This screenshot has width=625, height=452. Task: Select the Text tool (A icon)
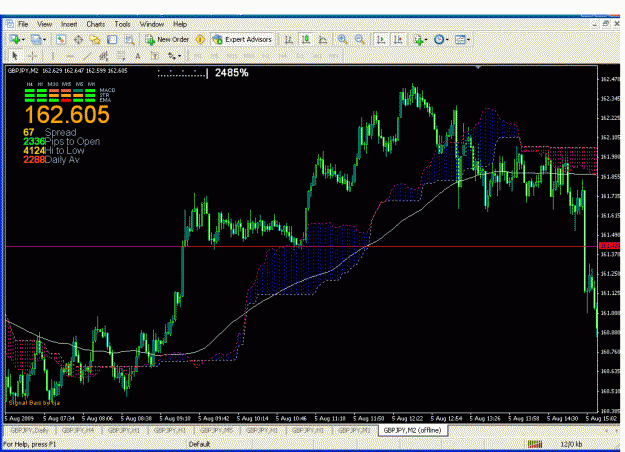tap(138, 56)
